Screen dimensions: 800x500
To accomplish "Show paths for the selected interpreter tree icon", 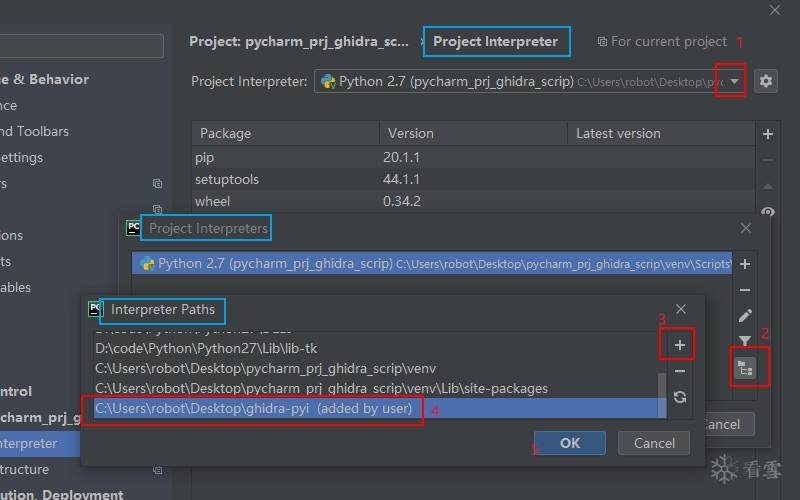I will pyautogui.click(x=745, y=368).
